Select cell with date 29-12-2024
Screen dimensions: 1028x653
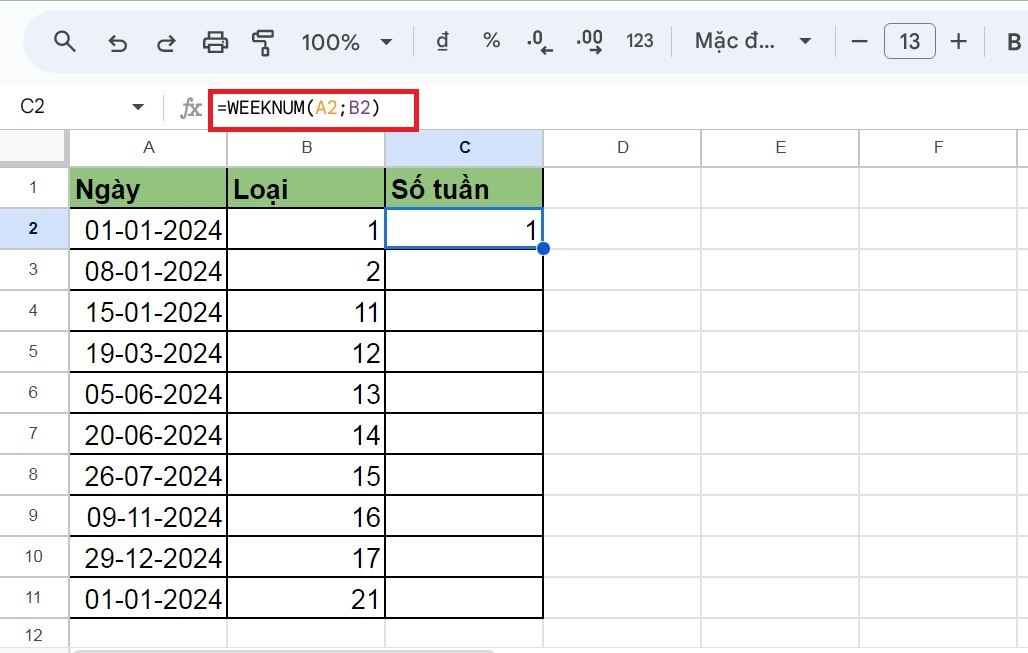148,557
